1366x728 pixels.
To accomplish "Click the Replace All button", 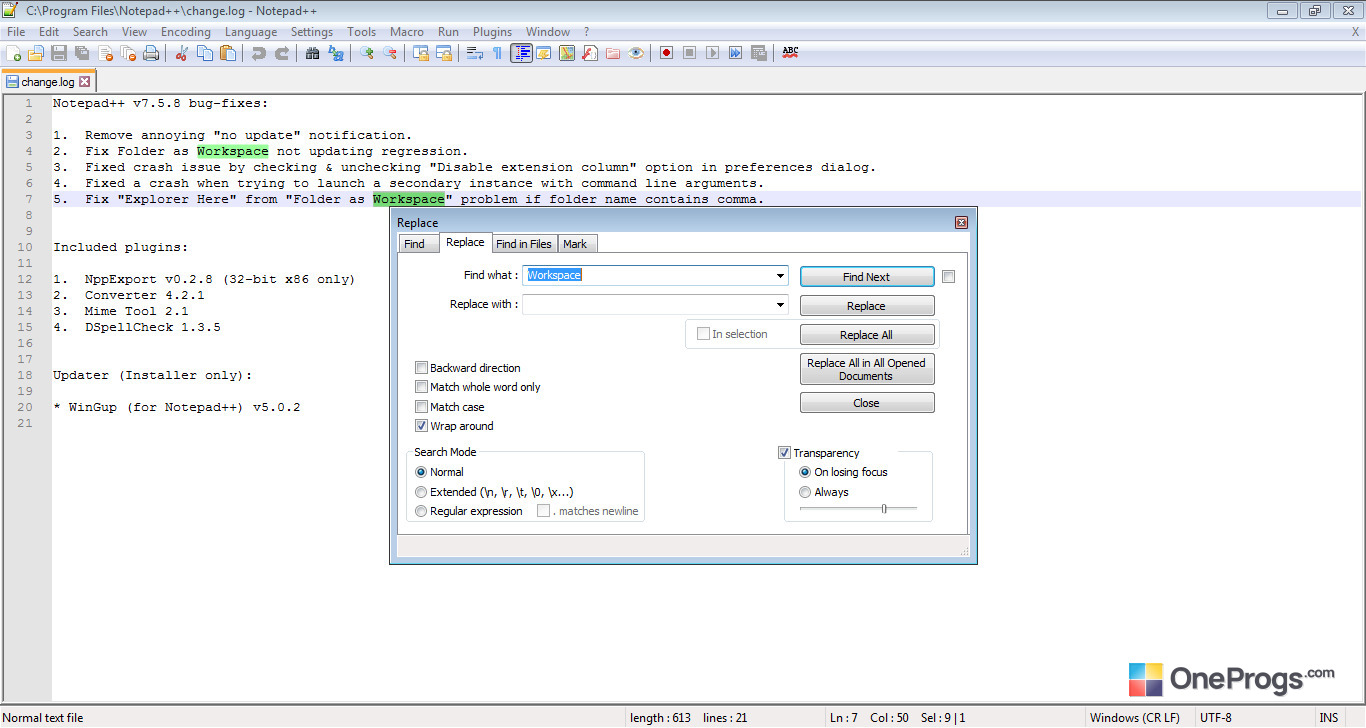I will click(x=866, y=335).
